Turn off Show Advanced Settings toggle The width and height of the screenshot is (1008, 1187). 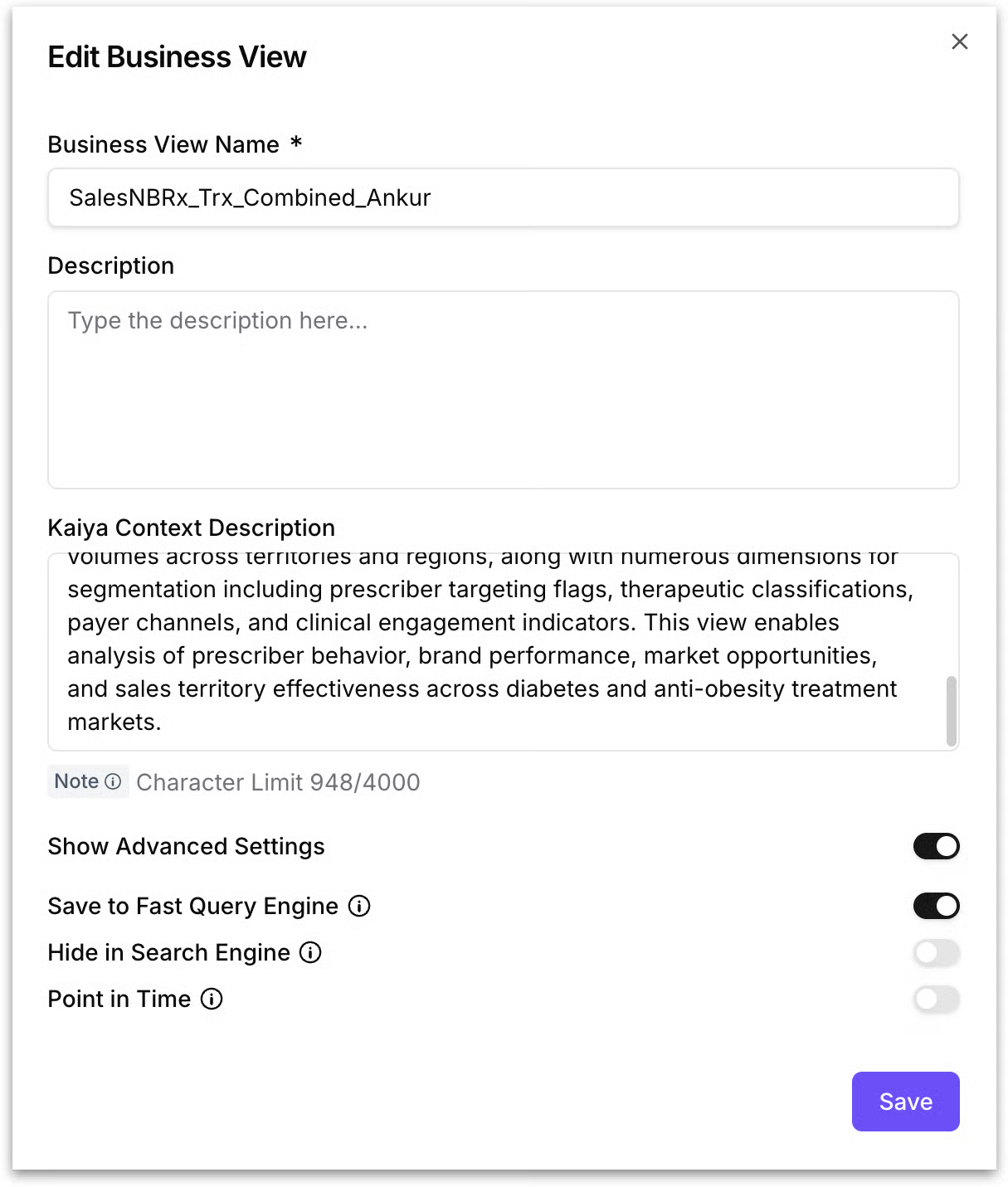click(936, 846)
